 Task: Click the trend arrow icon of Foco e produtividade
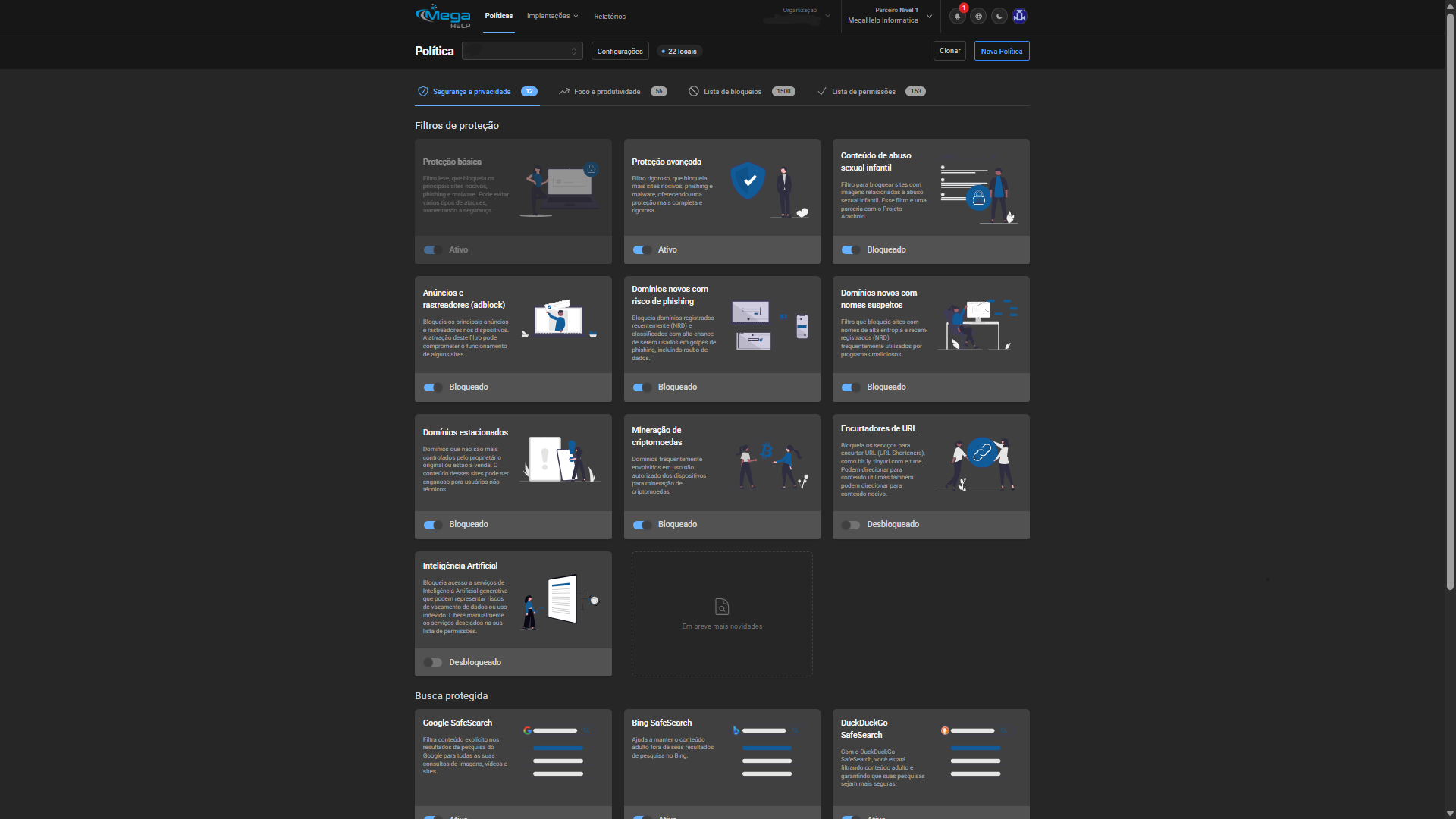[564, 92]
